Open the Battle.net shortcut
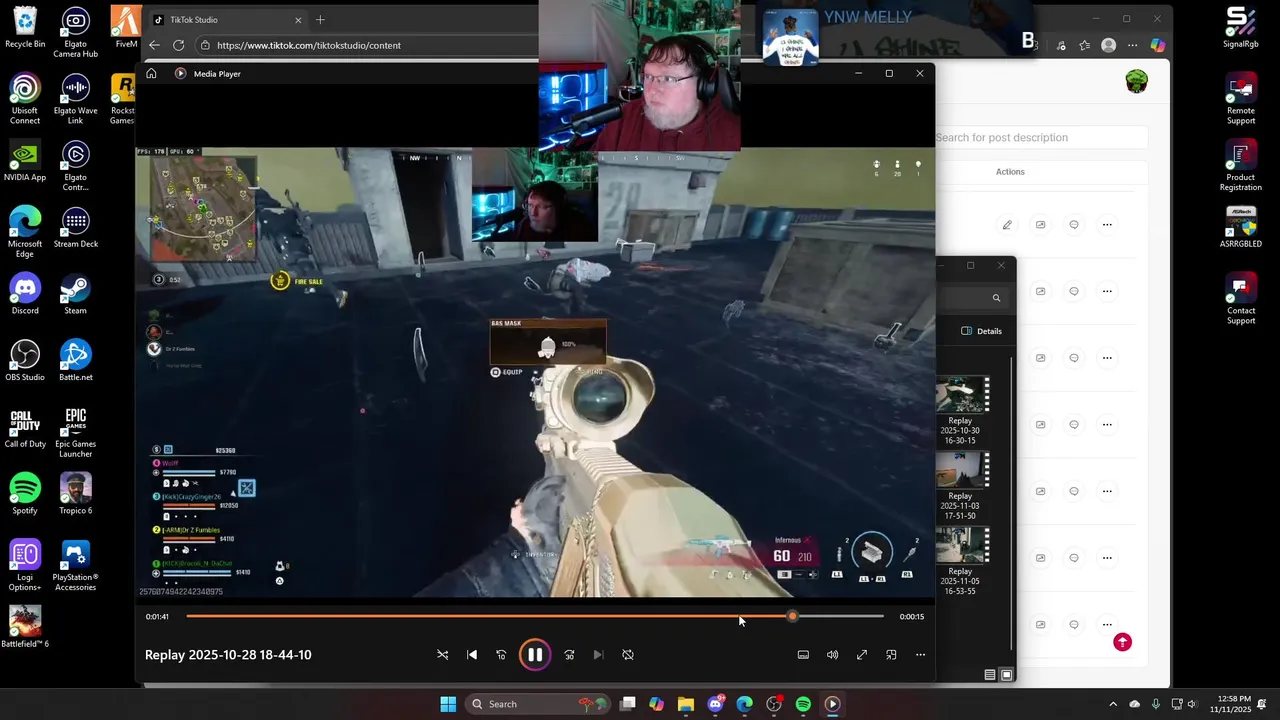1280x720 pixels. (x=75, y=362)
